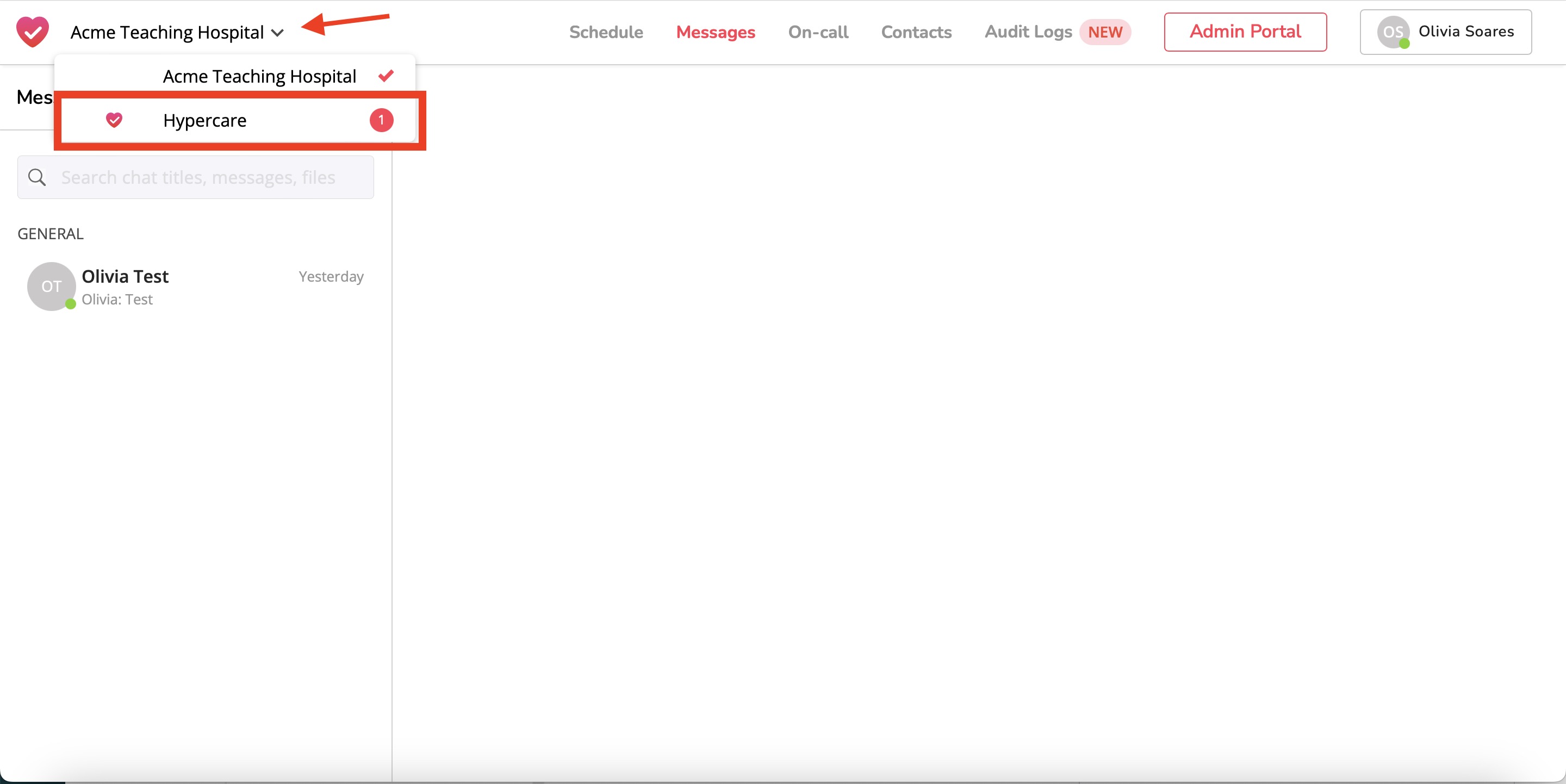Focus the search chat titles input field
This screenshot has height=784, width=1566.
[196, 177]
